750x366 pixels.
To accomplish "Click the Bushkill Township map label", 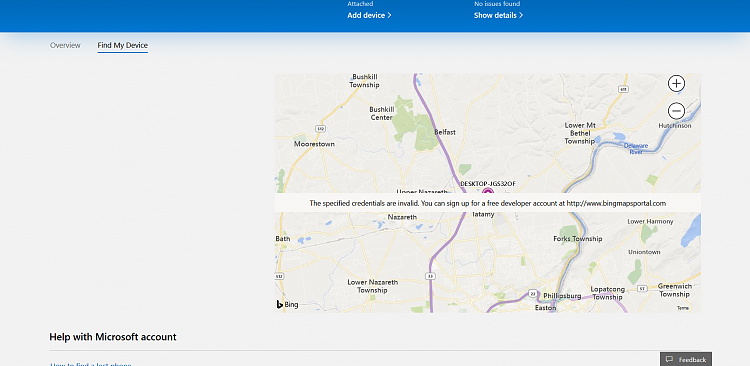I will click(x=364, y=81).
